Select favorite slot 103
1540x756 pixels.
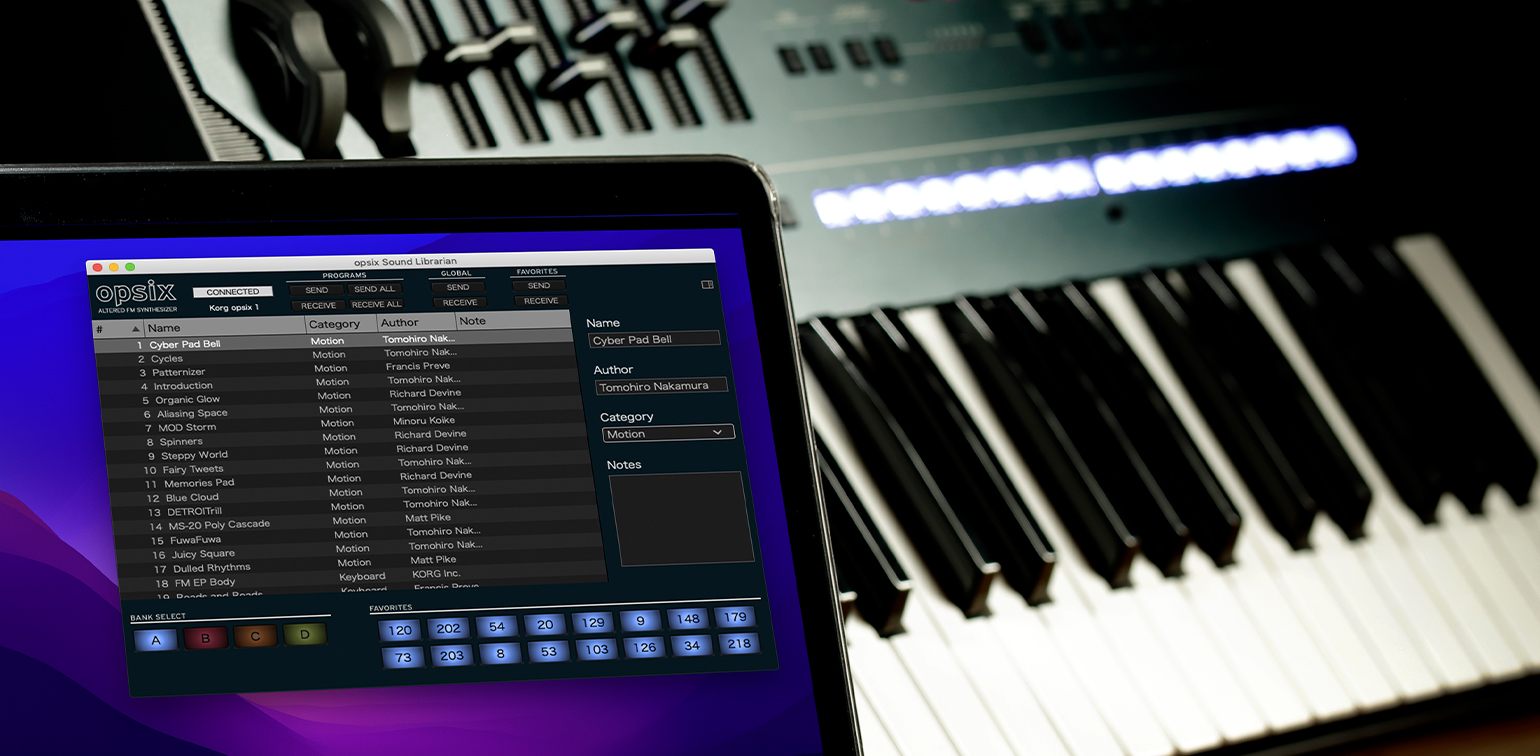coord(596,649)
